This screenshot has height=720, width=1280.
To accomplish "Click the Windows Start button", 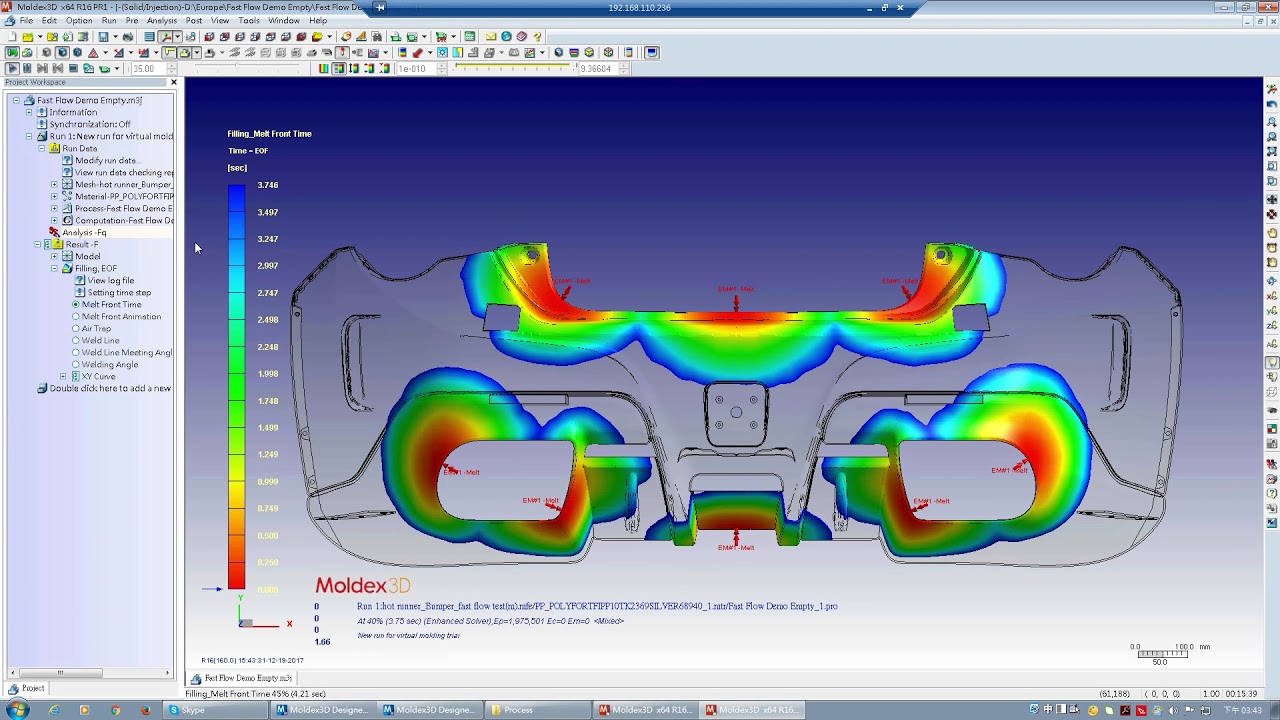I will [x=17, y=710].
